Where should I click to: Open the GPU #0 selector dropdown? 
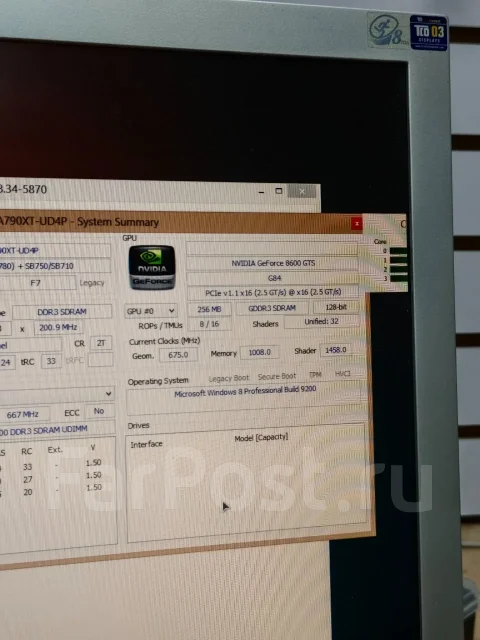(151, 311)
